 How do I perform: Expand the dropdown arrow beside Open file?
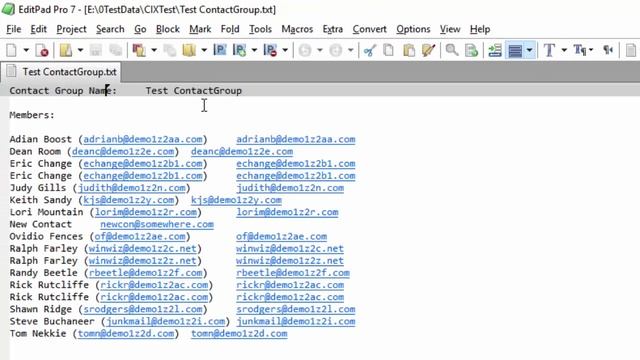[x=80, y=51]
